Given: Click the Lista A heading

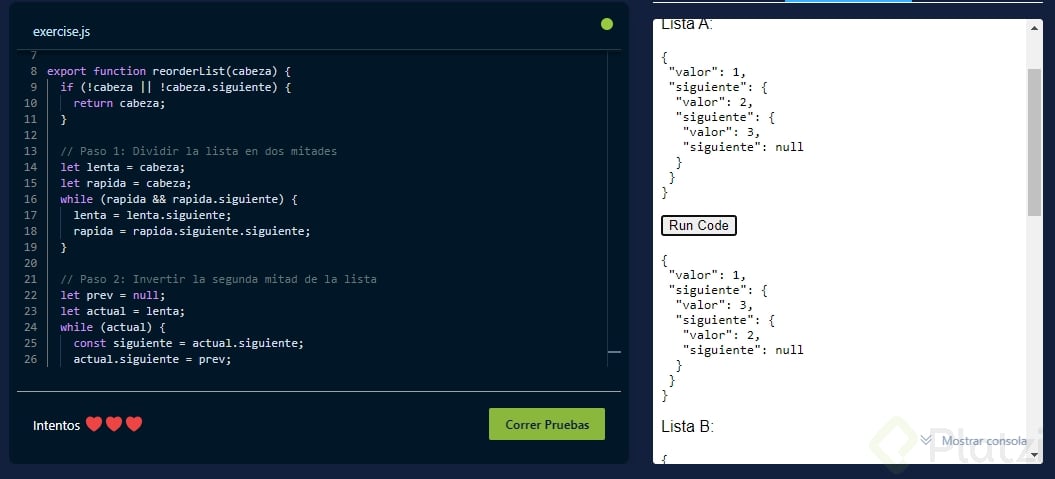Looking at the screenshot, I should [687, 25].
